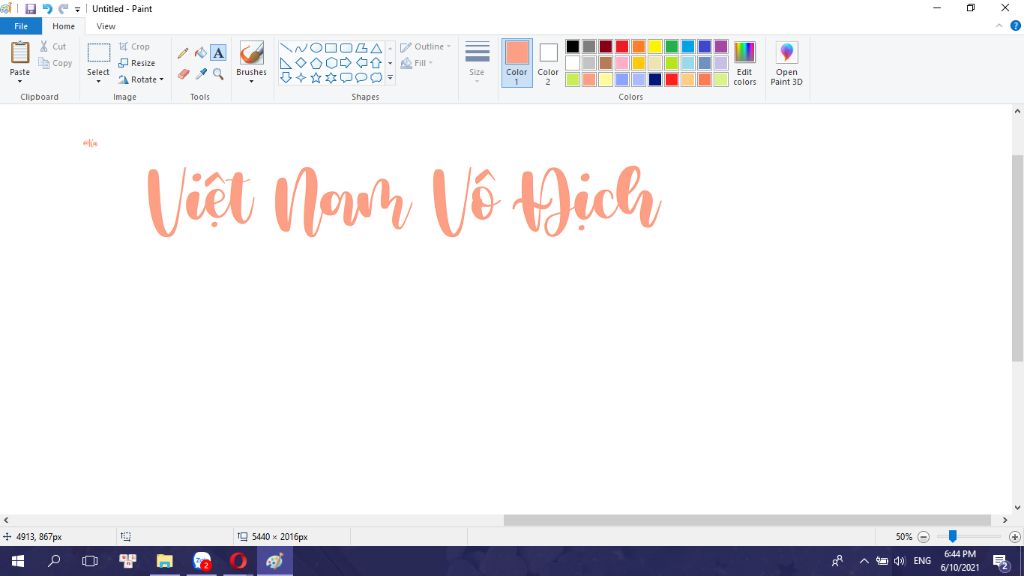This screenshot has width=1024, height=576.
Task: Choose the Curve shape
Action: (x=301, y=48)
